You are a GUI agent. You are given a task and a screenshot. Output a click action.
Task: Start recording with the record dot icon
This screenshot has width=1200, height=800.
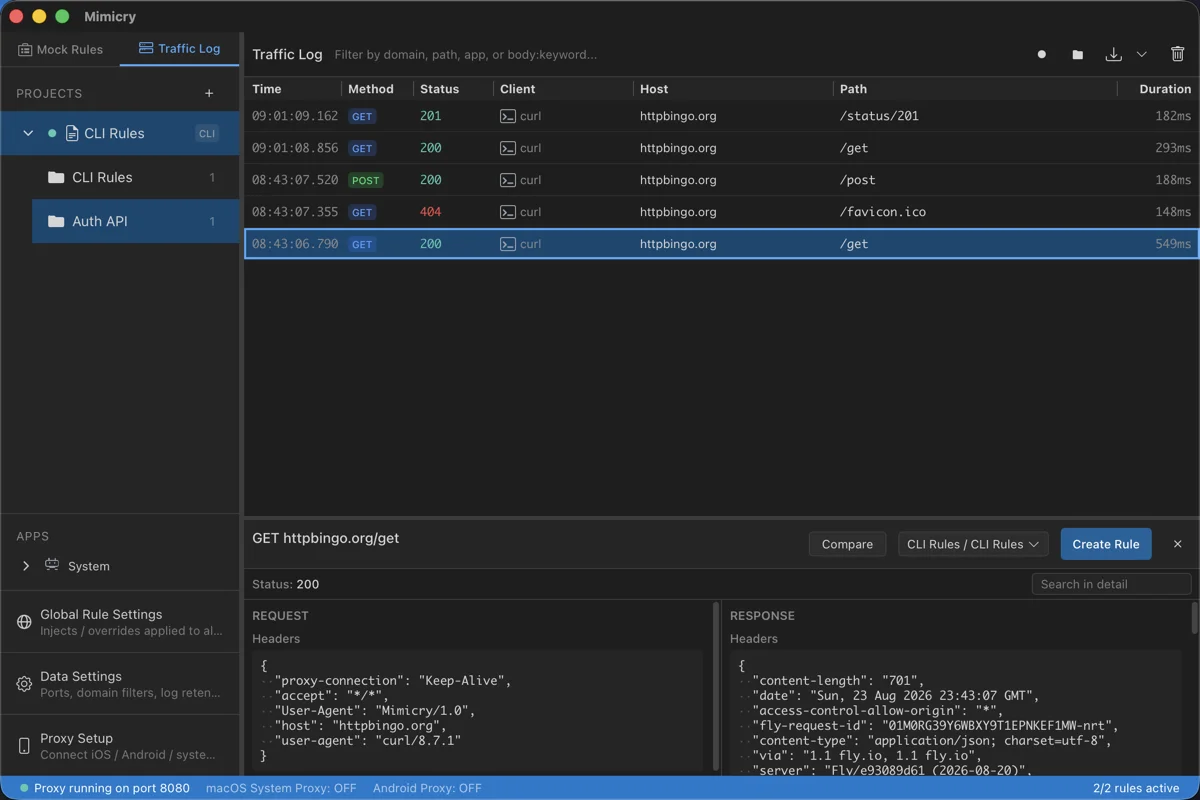pos(1042,54)
